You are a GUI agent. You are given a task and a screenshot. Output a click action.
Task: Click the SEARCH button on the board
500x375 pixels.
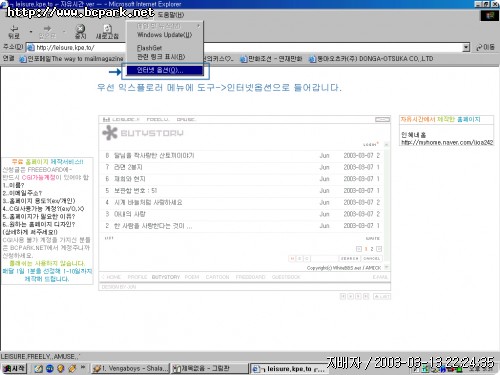click(349, 259)
